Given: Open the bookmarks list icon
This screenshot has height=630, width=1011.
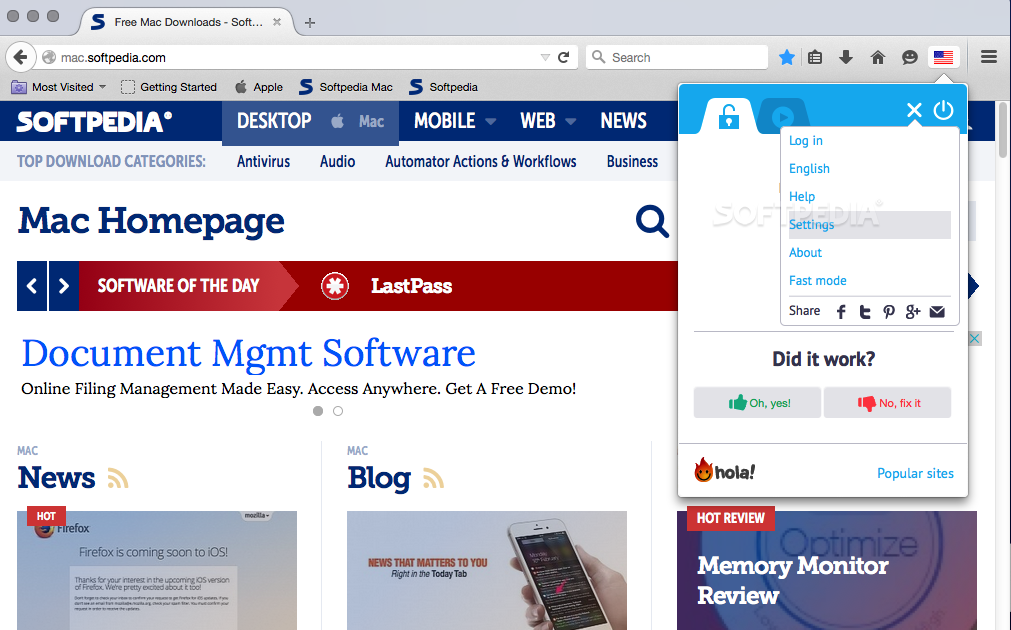Looking at the screenshot, I should 815,57.
